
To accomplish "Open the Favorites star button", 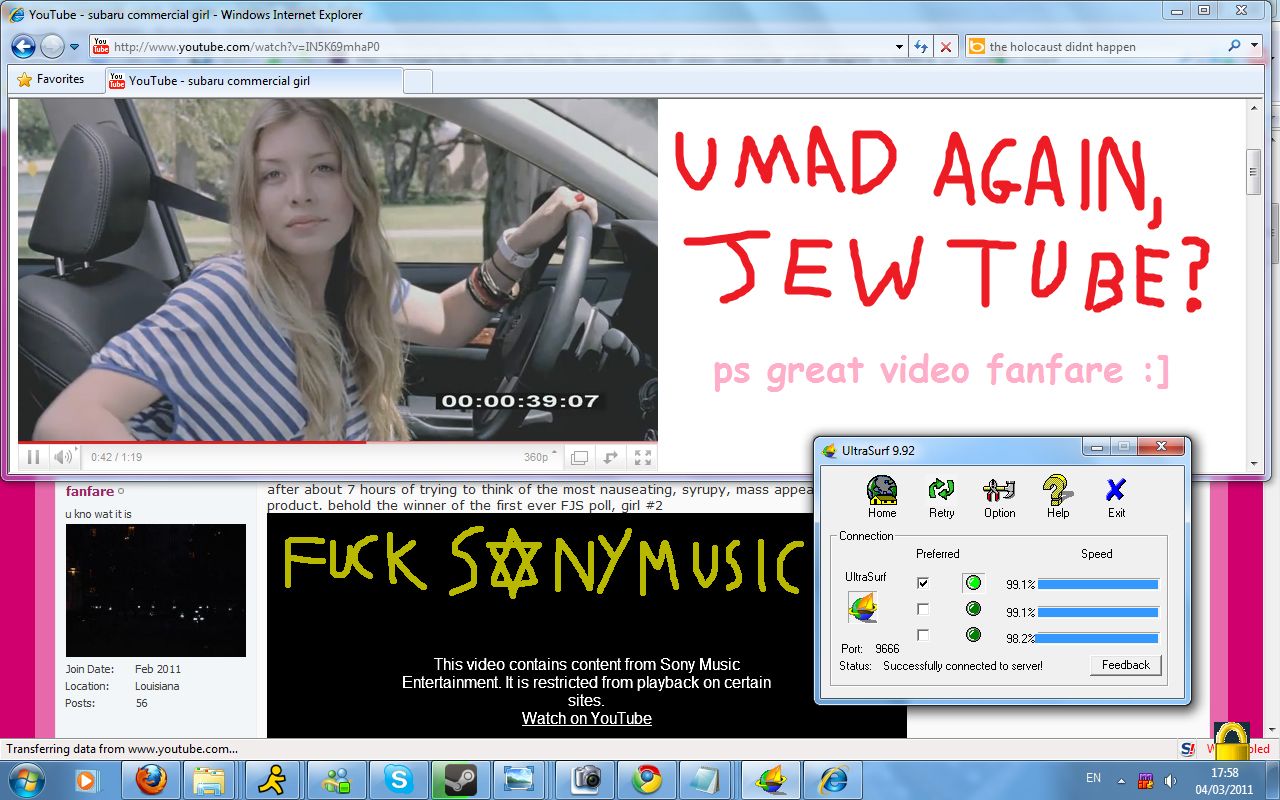I will [x=51, y=80].
